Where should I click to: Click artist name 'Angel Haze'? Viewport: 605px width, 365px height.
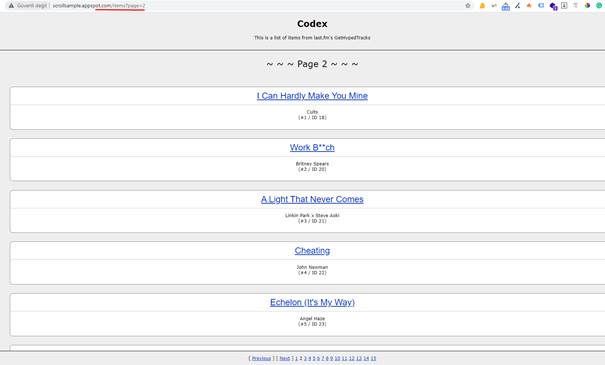point(312,319)
